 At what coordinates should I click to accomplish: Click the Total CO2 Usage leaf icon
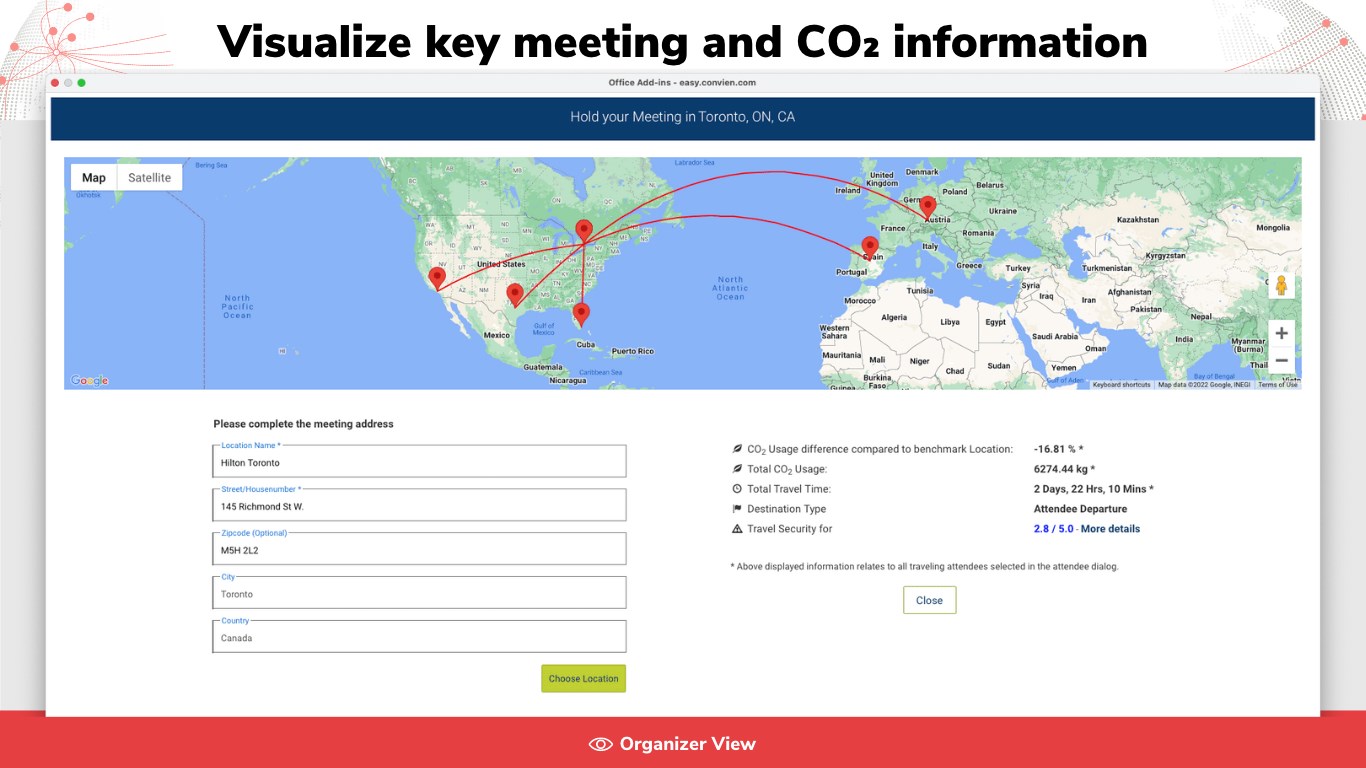coord(737,469)
